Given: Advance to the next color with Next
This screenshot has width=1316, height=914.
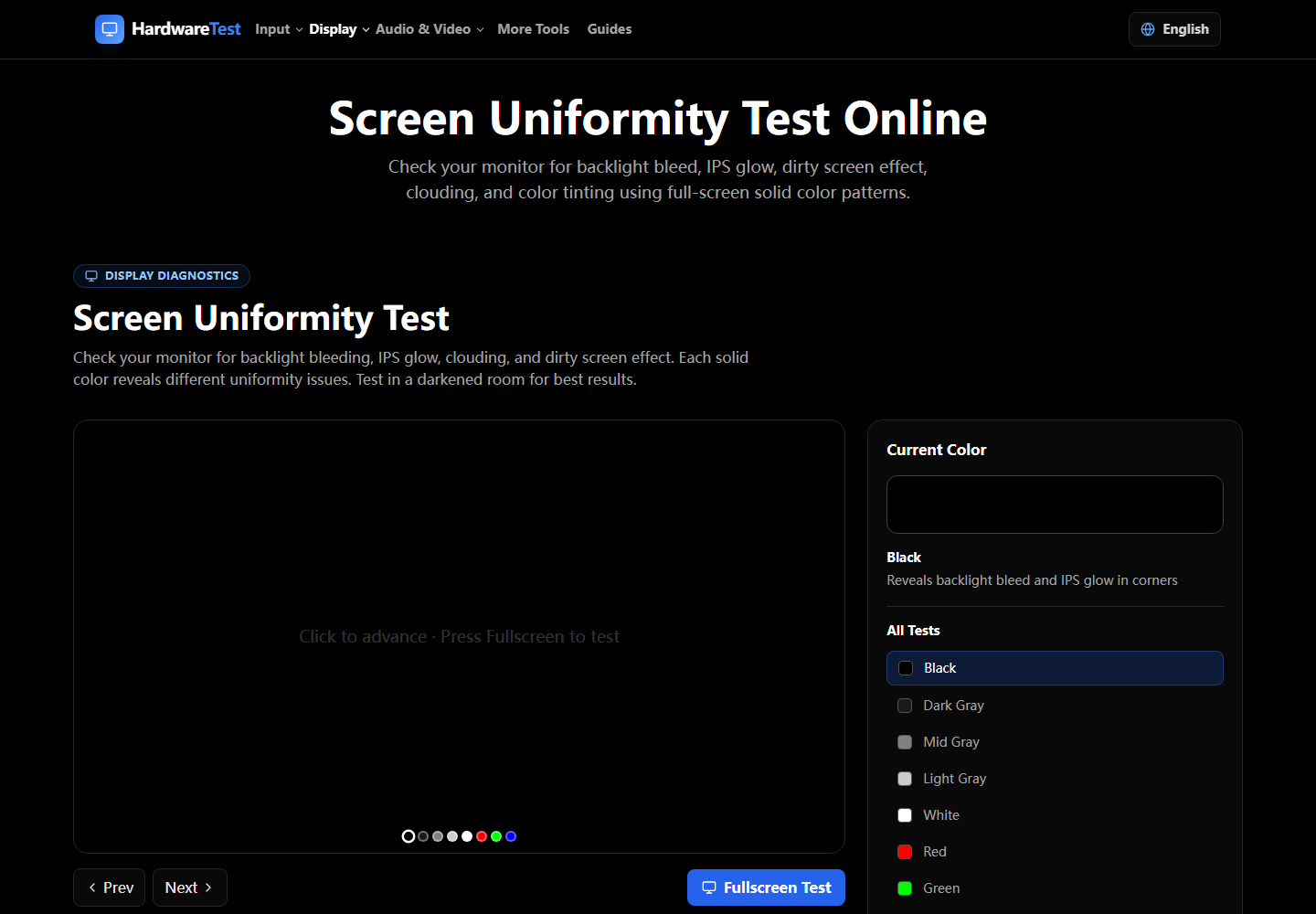Looking at the screenshot, I should 190,887.
